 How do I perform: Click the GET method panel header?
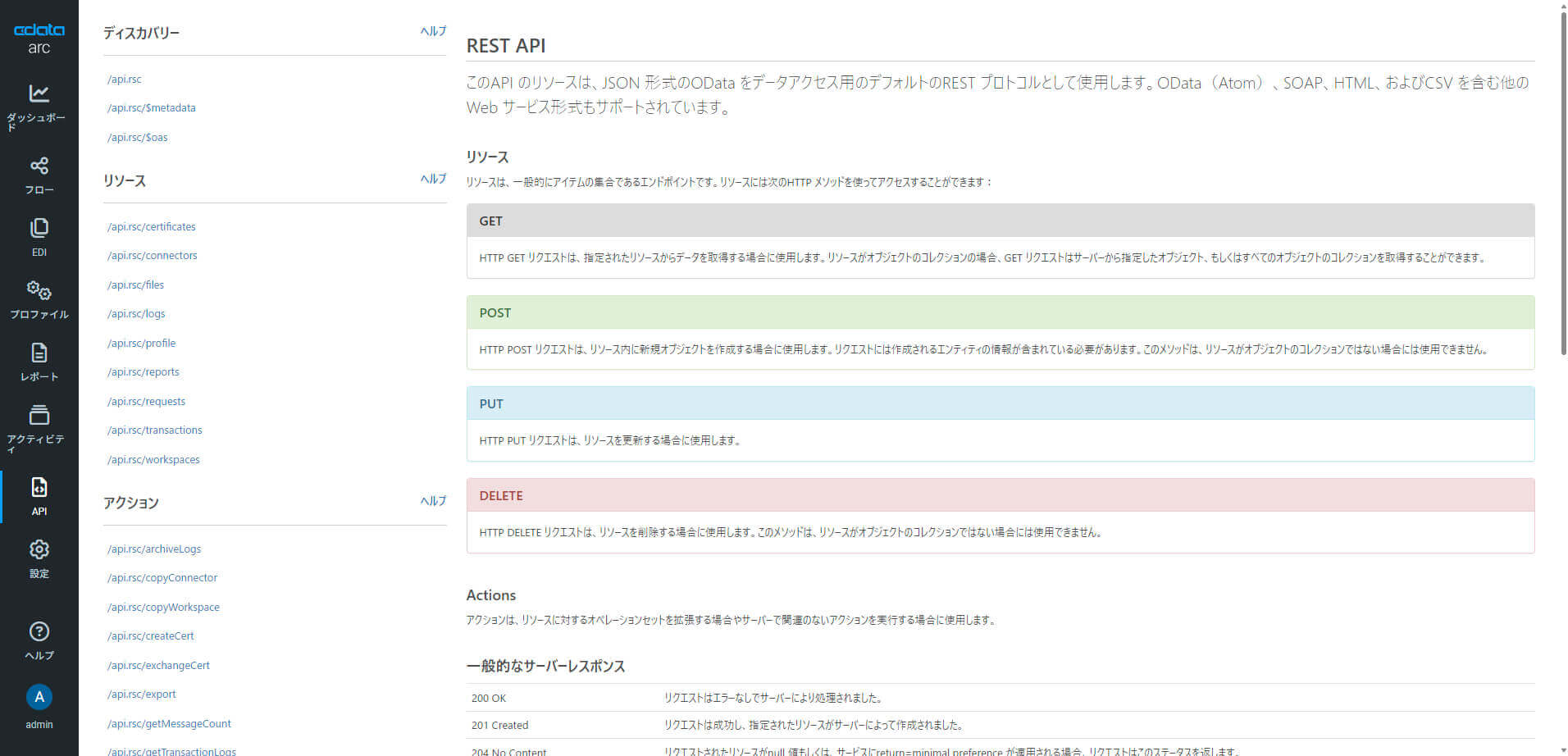[1000, 221]
